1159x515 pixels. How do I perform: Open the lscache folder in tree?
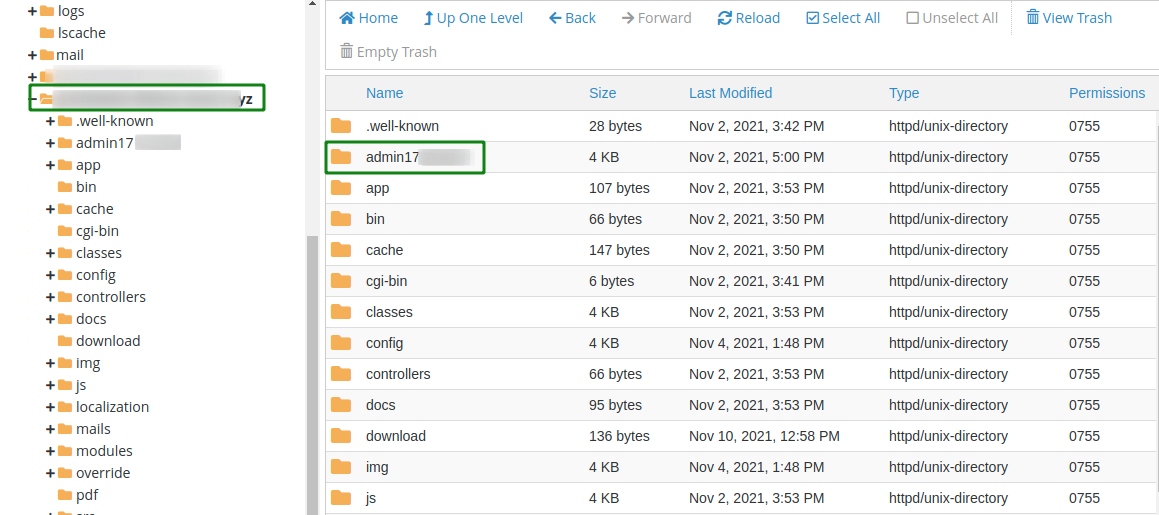81,33
